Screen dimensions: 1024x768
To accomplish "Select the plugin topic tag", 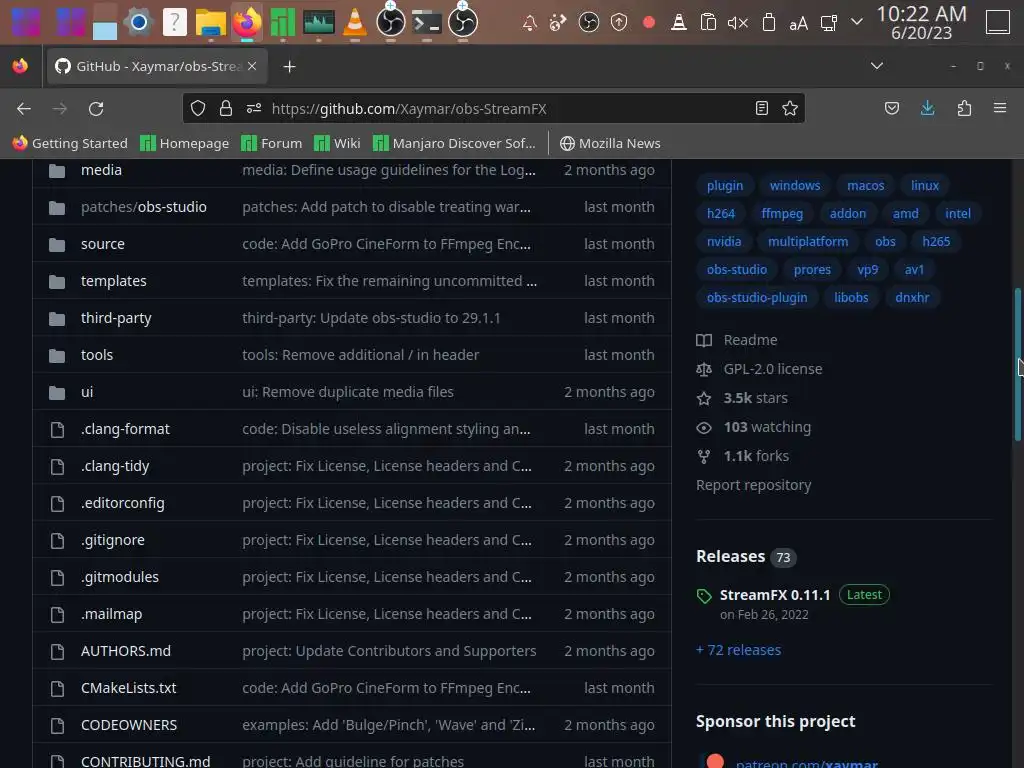I will (725, 185).
